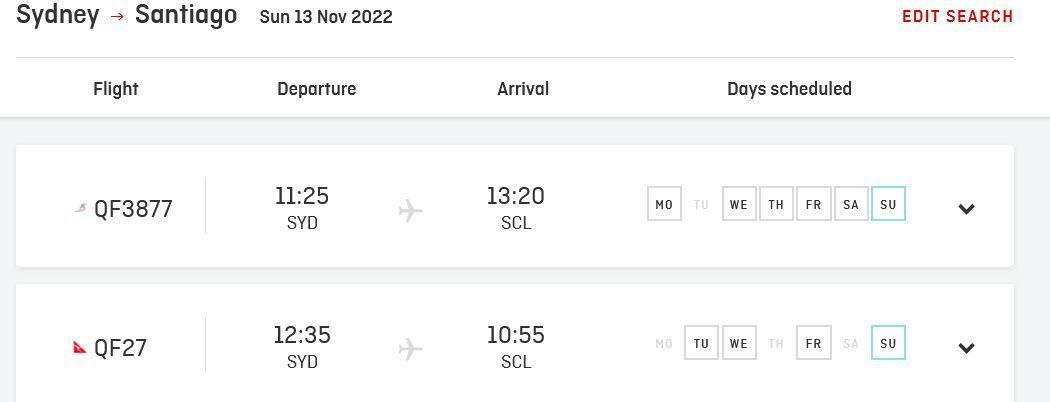The height and width of the screenshot is (402, 1050).
Task: Select TU day box for QF27
Action: tap(701, 343)
